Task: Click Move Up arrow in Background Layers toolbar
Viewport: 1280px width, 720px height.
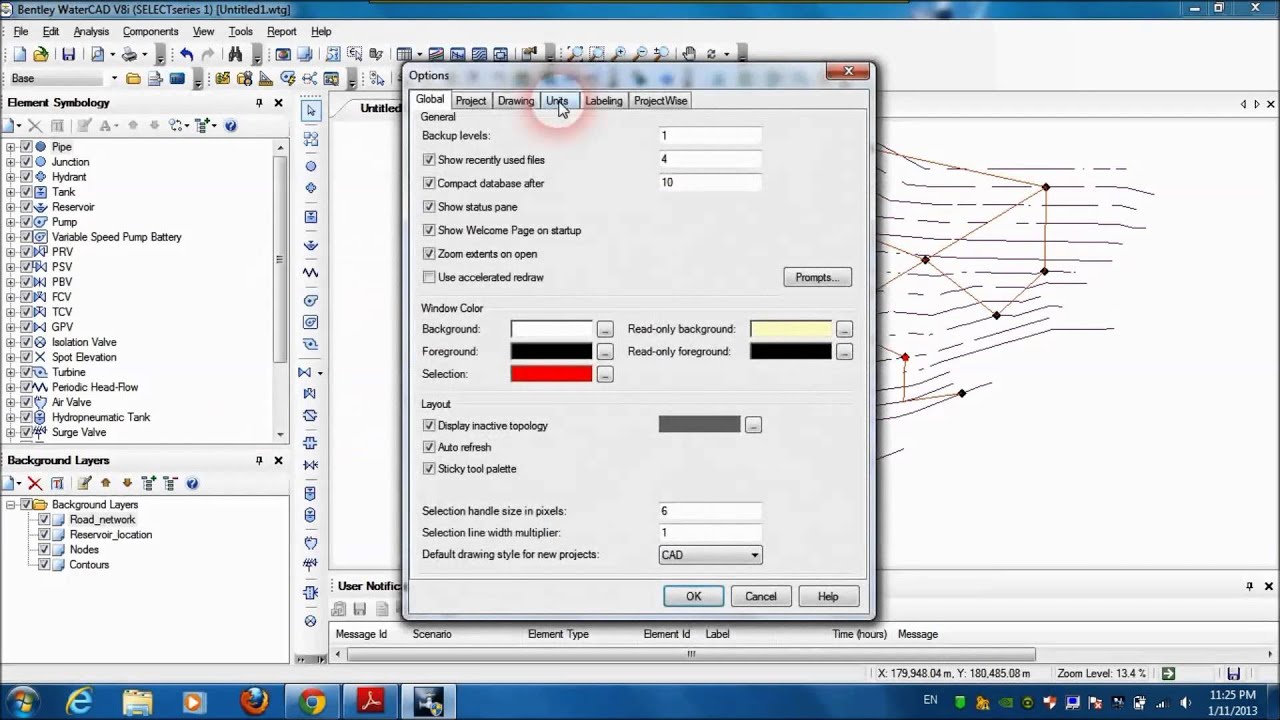Action: coord(105,484)
